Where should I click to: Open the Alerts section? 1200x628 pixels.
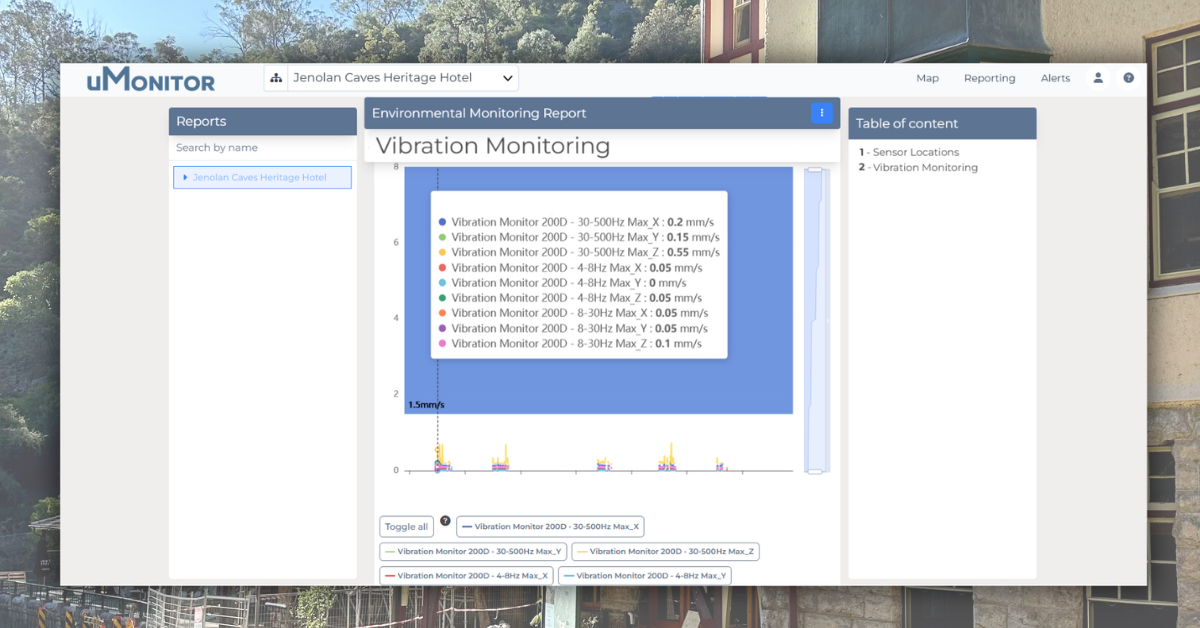[x=1056, y=77]
